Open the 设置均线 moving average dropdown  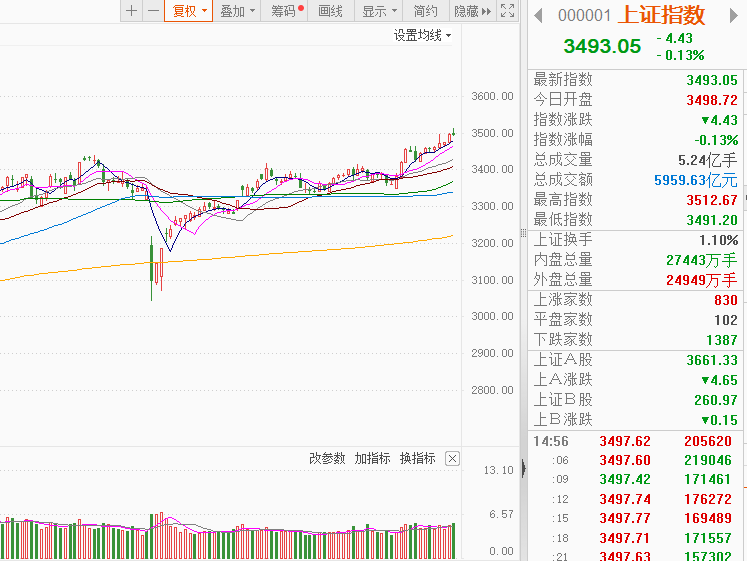pyautogui.click(x=422, y=35)
